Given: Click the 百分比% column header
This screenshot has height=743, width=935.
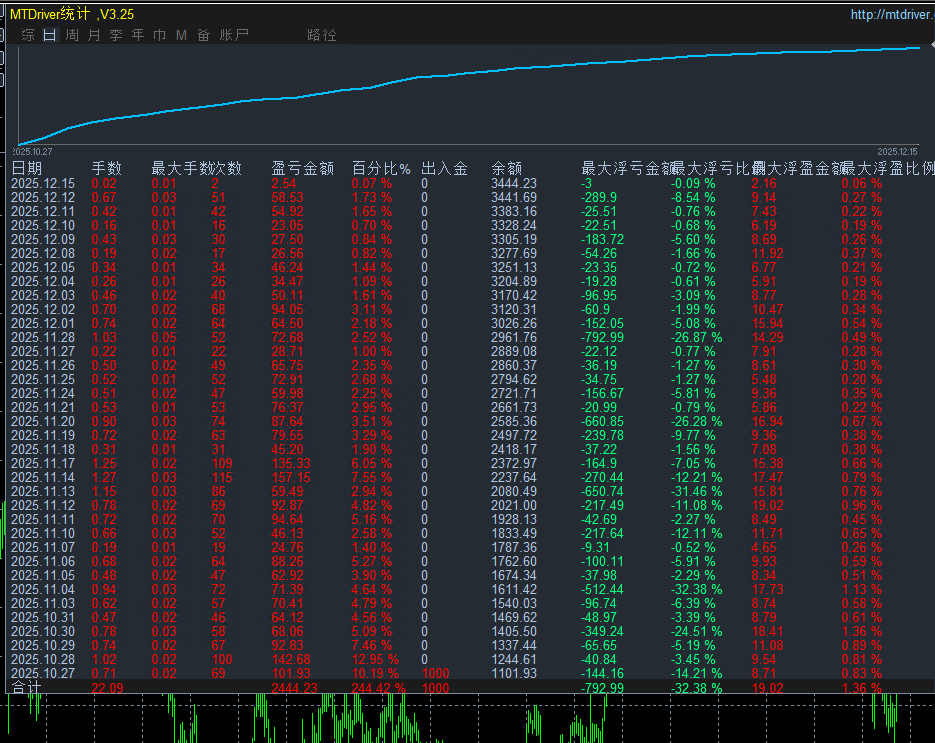Looking at the screenshot, I should pyautogui.click(x=381, y=169).
